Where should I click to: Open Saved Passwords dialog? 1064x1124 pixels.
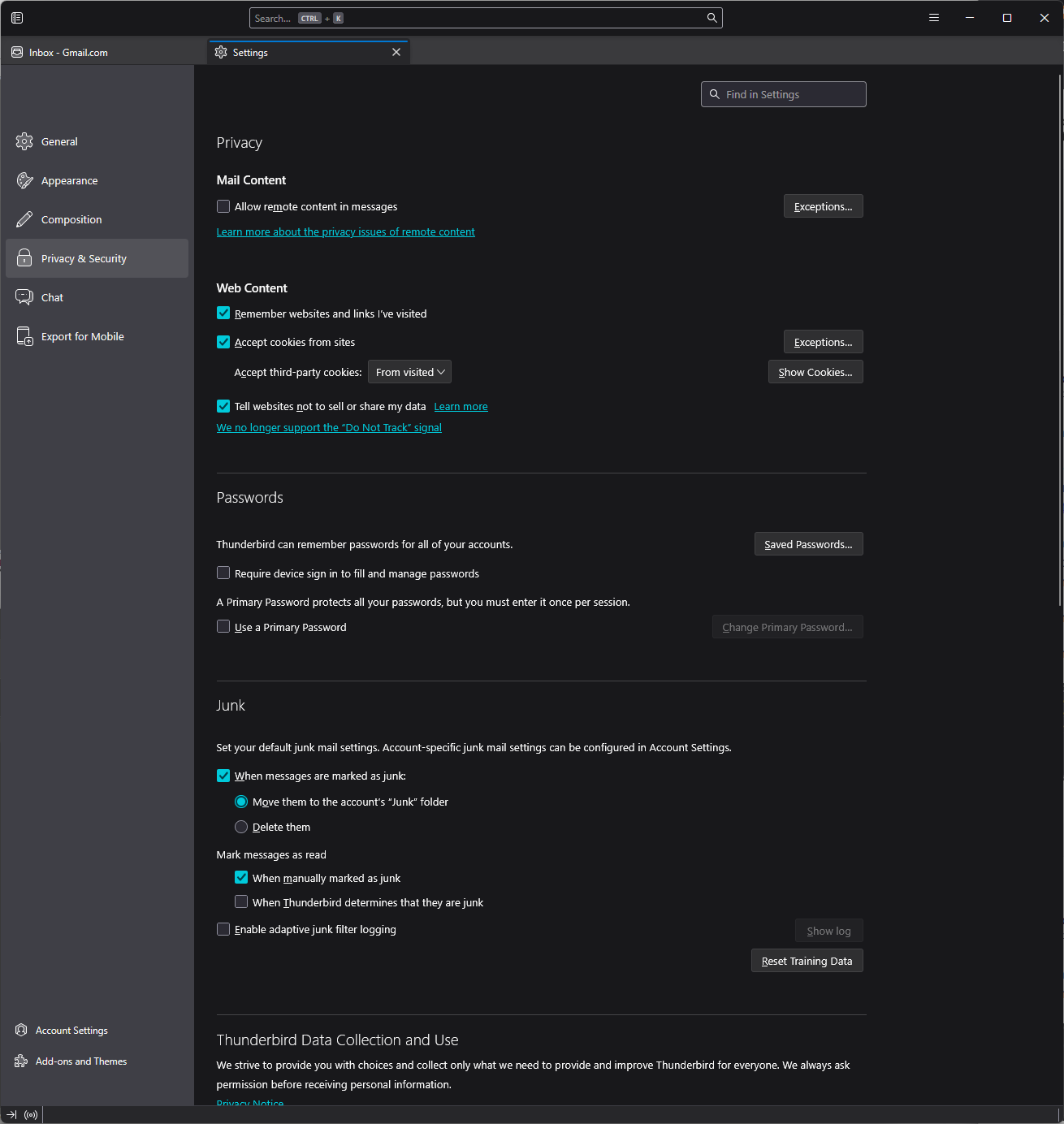pyautogui.click(x=808, y=544)
